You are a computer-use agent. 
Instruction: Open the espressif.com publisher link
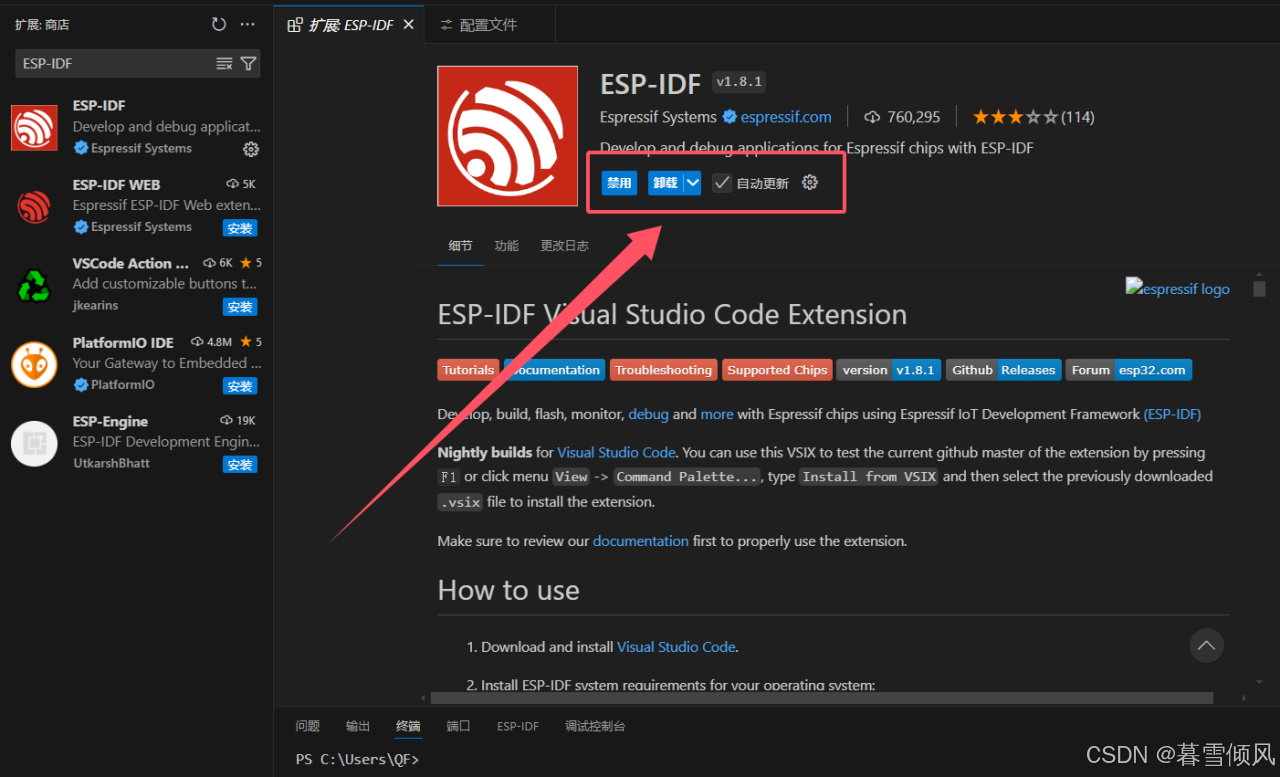786,117
